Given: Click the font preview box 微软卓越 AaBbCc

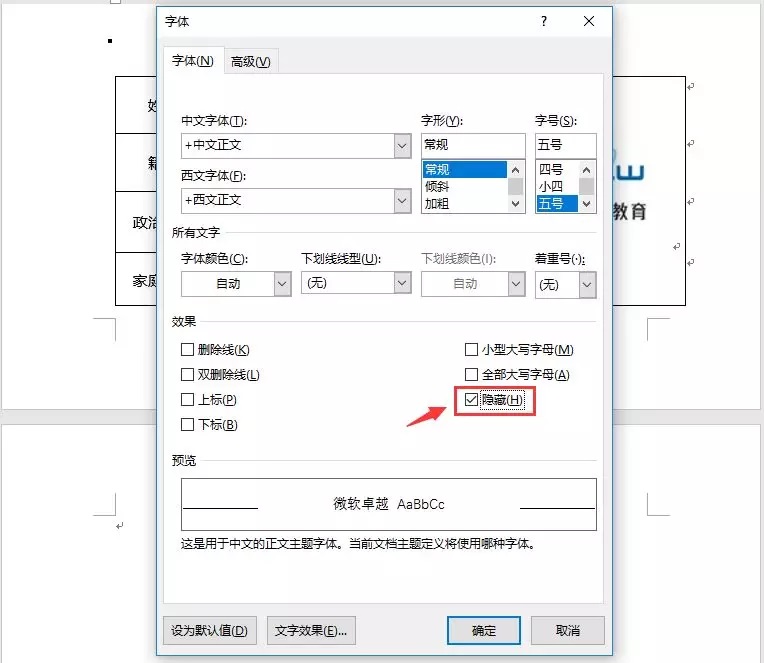Looking at the screenshot, I should coord(388,504).
